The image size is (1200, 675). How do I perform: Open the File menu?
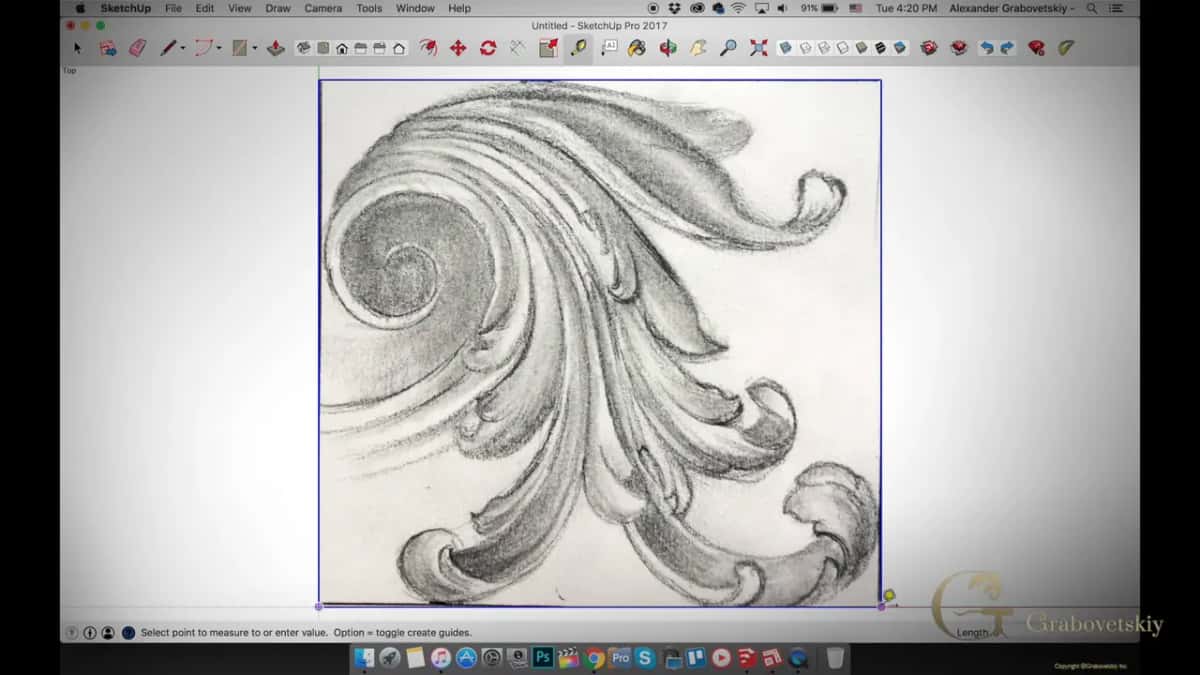(x=173, y=8)
